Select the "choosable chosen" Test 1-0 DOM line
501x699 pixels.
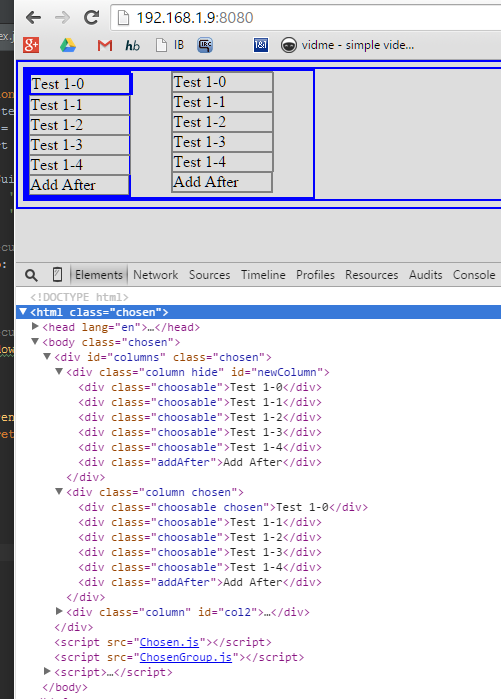[223, 507]
